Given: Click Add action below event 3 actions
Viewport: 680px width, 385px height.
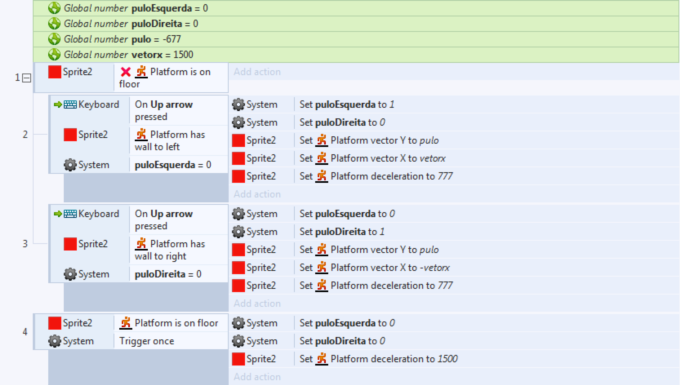Looking at the screenshot, I should (257, 303).
